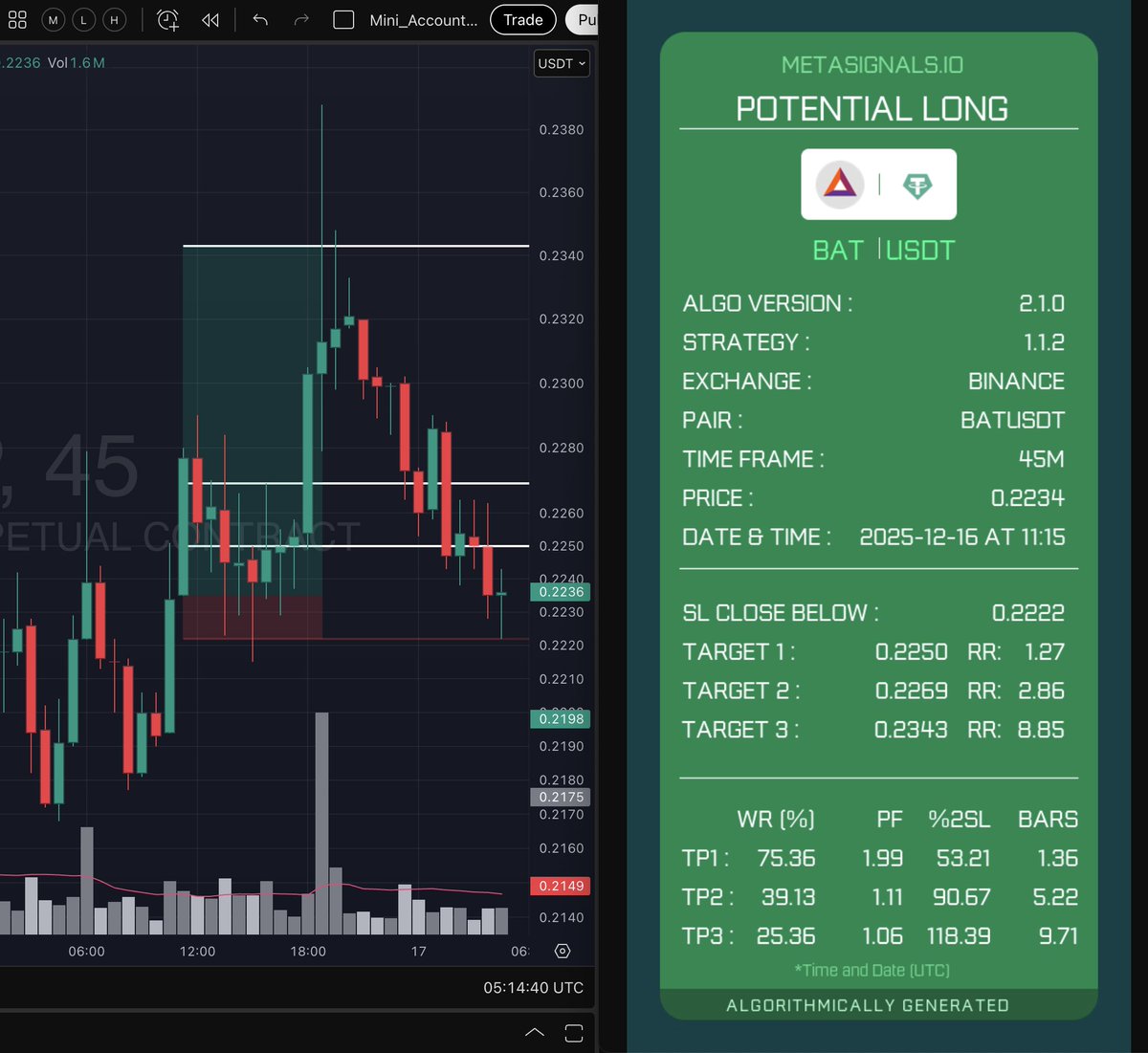Viewport: 1148px width, 1053px height.
Task: Click the green 0.2198 price axis label
Action: click(x=561, y=719)
